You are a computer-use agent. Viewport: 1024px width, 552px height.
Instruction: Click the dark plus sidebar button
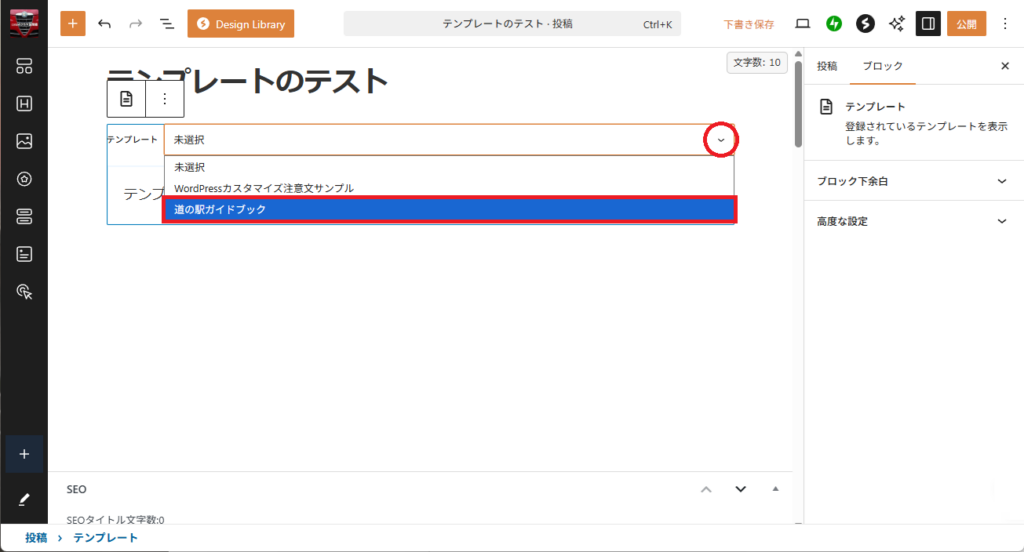(x=24, y=454)
